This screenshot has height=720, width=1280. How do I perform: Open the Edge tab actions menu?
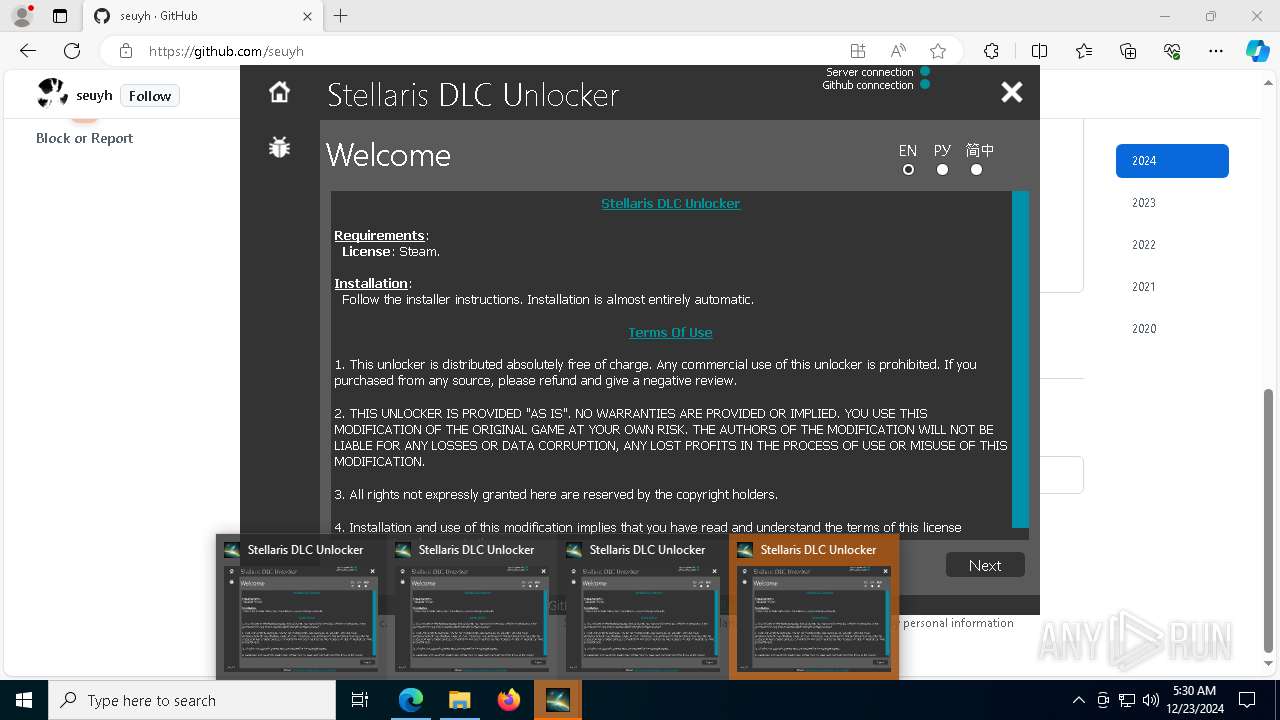click(60, 16)
